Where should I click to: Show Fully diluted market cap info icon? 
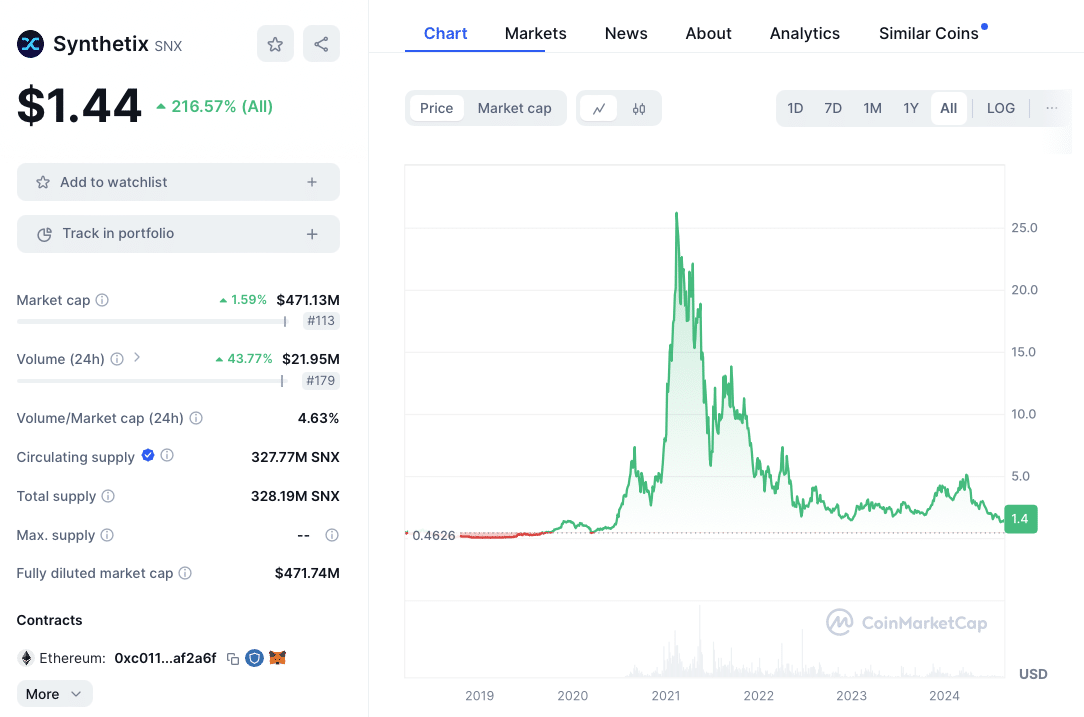click(185, 573)
